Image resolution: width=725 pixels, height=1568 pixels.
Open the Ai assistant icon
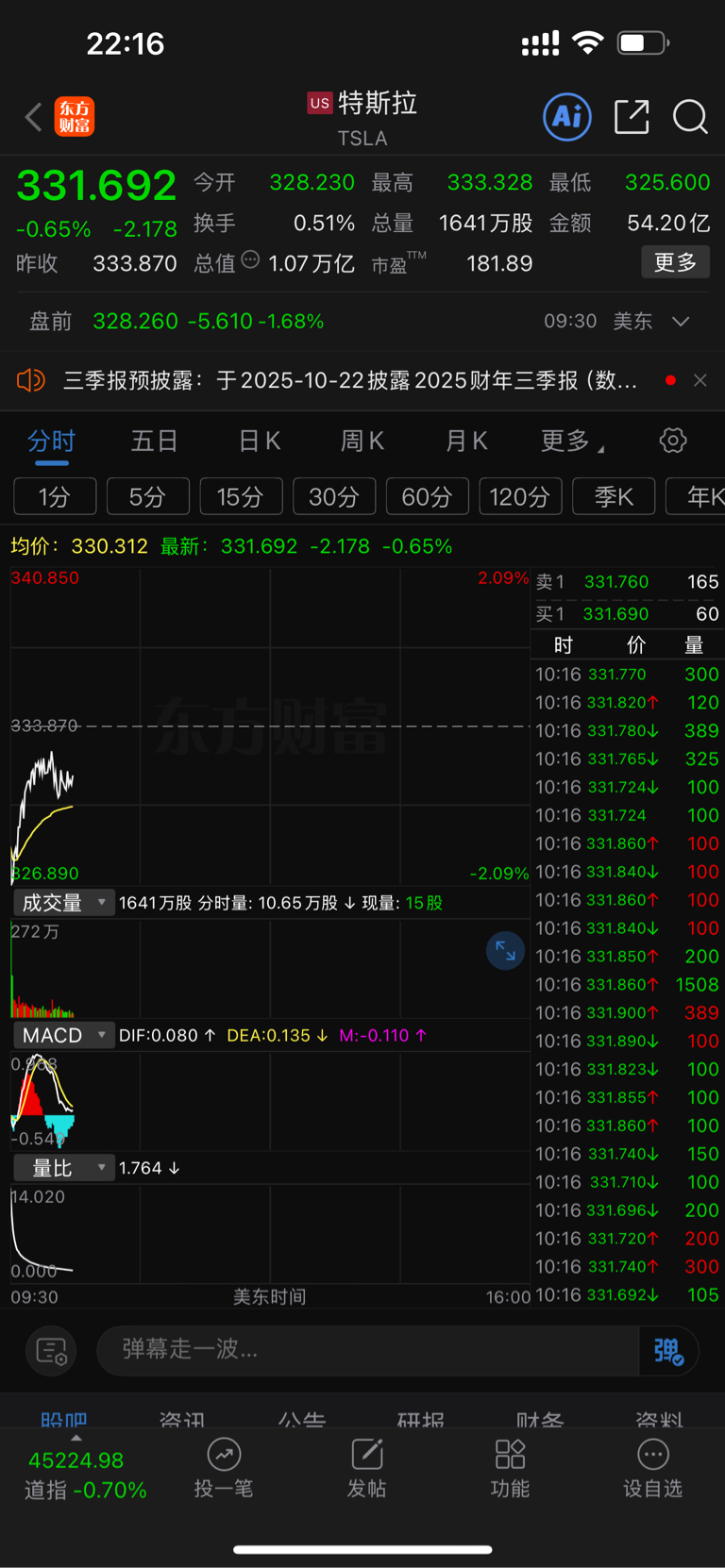point(567,117)
